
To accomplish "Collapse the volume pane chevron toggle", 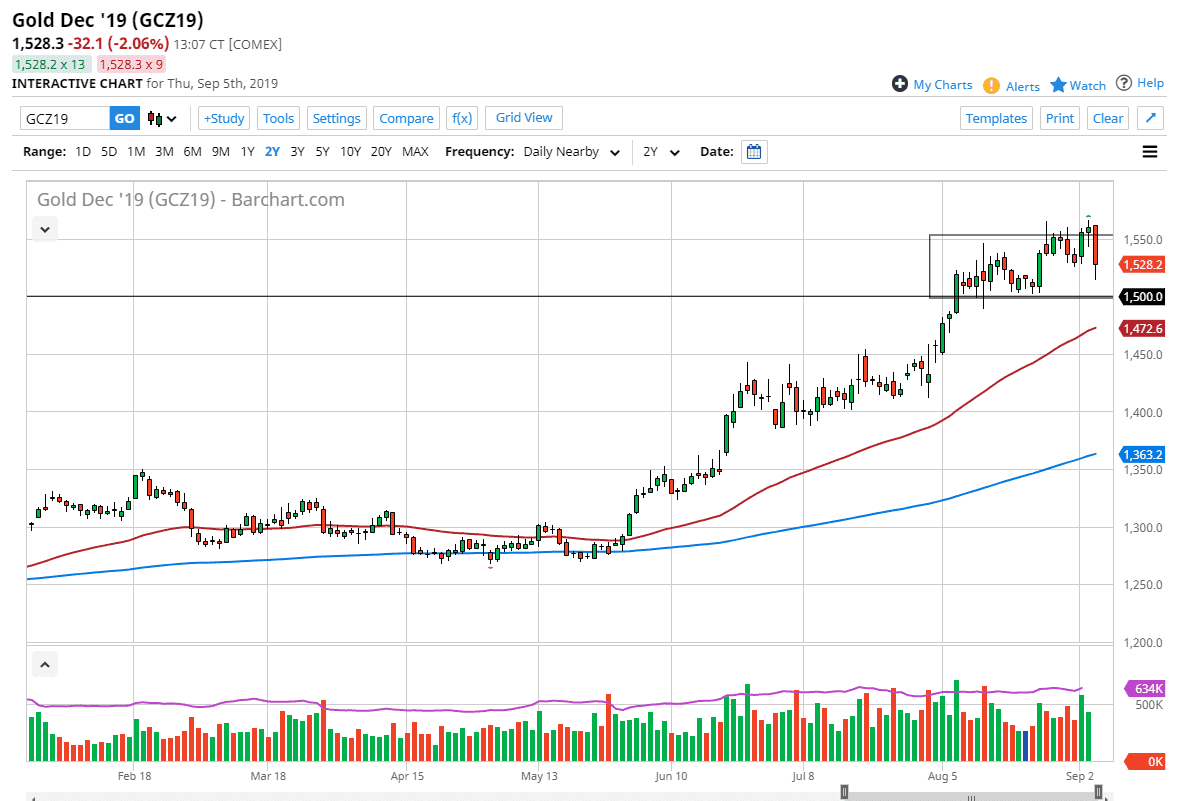I will click(45, 664).
